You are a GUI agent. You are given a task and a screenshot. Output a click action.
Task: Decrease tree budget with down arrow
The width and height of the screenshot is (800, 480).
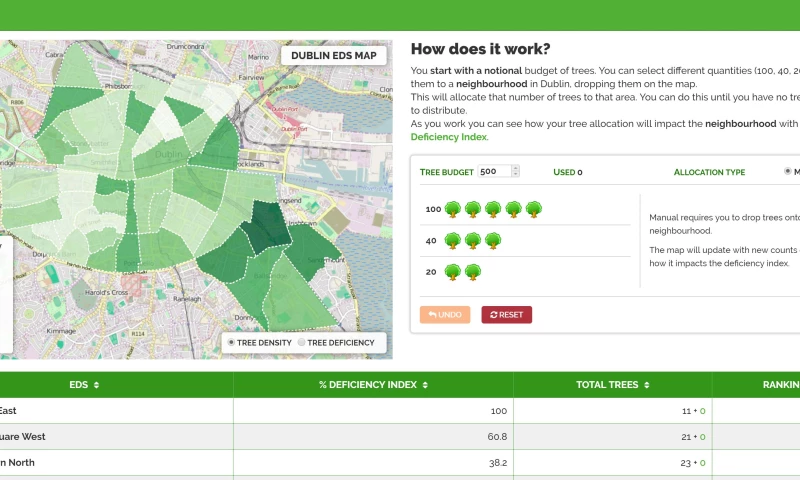coord(515,174)
